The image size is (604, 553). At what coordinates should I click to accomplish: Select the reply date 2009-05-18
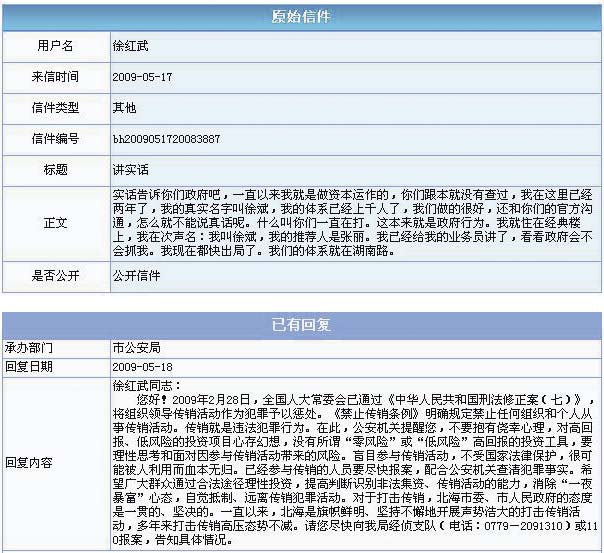[x=143, y=366]
